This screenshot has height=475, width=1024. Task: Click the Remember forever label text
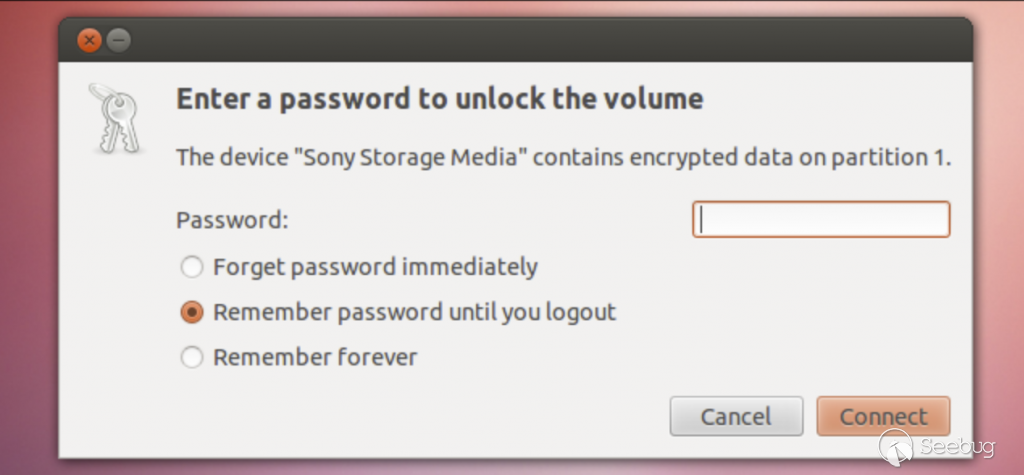click(315, 357)
